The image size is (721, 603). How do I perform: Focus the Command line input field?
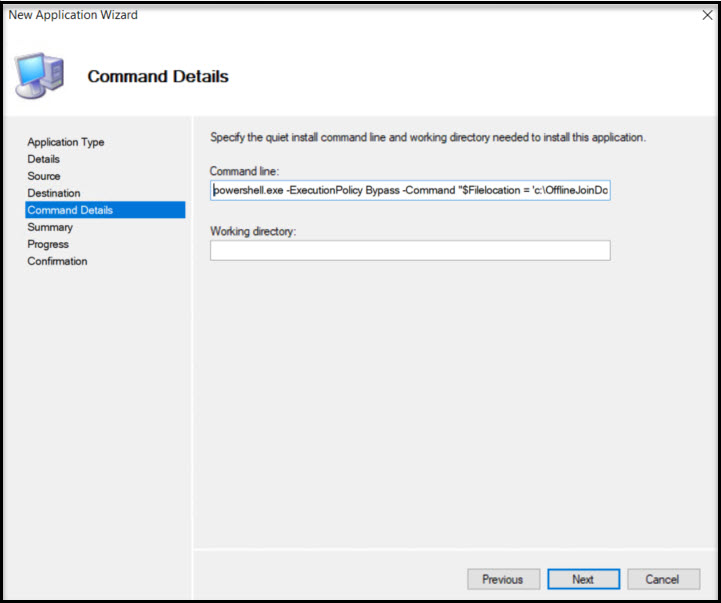point(410,190)
